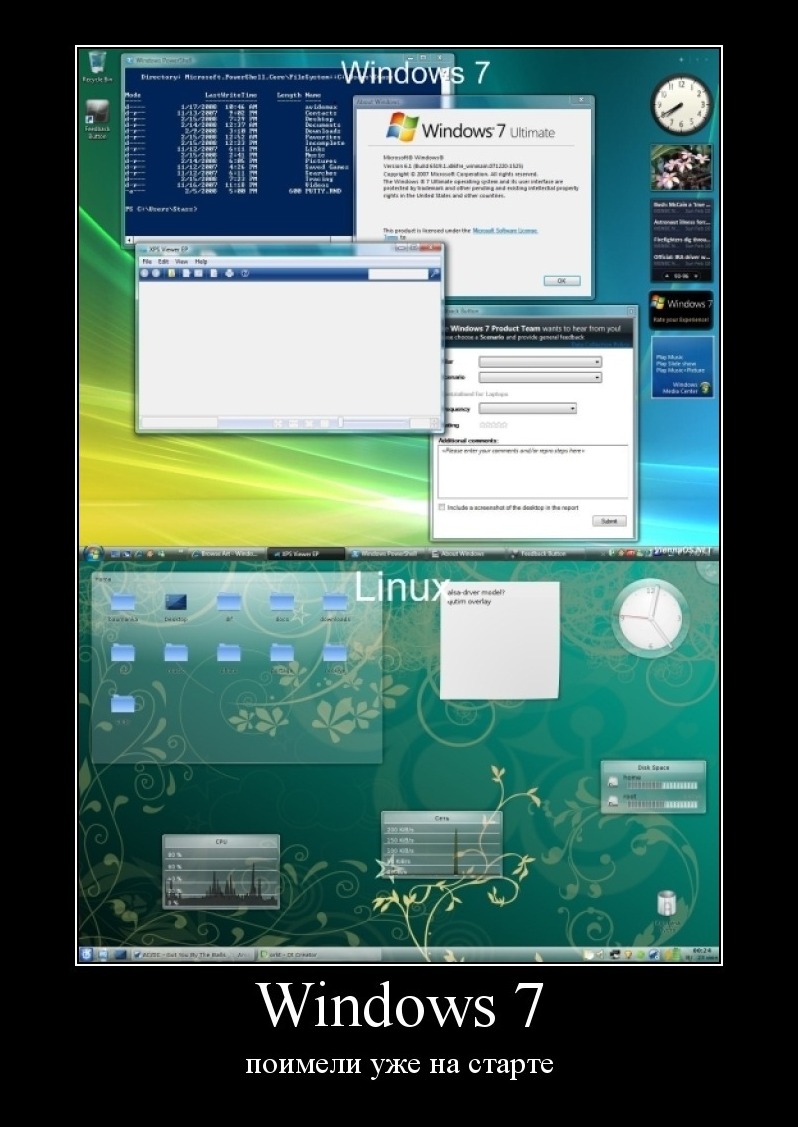
Task: Open the Windows 7 Rate your Experience gadget
Action: [x=681, y=310]
